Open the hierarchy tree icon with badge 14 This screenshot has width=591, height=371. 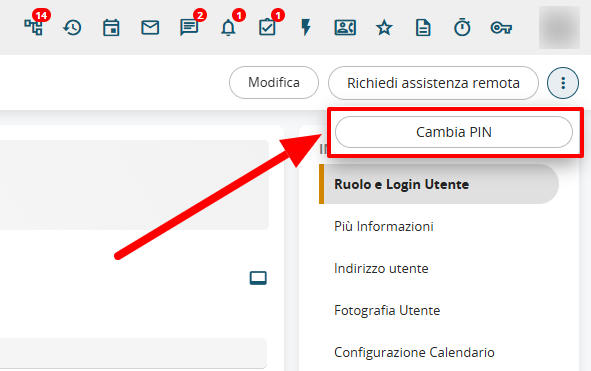34,28
